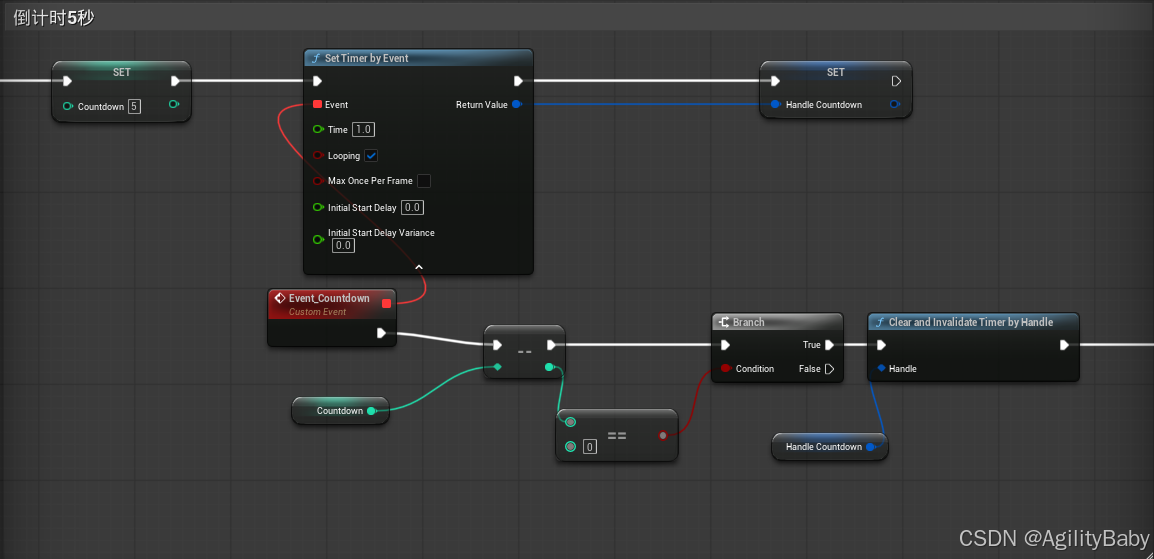Uncheck the Looping checkbox
Image resolution: width=1154 pixels, height=559 pixels.
point(372,156)
